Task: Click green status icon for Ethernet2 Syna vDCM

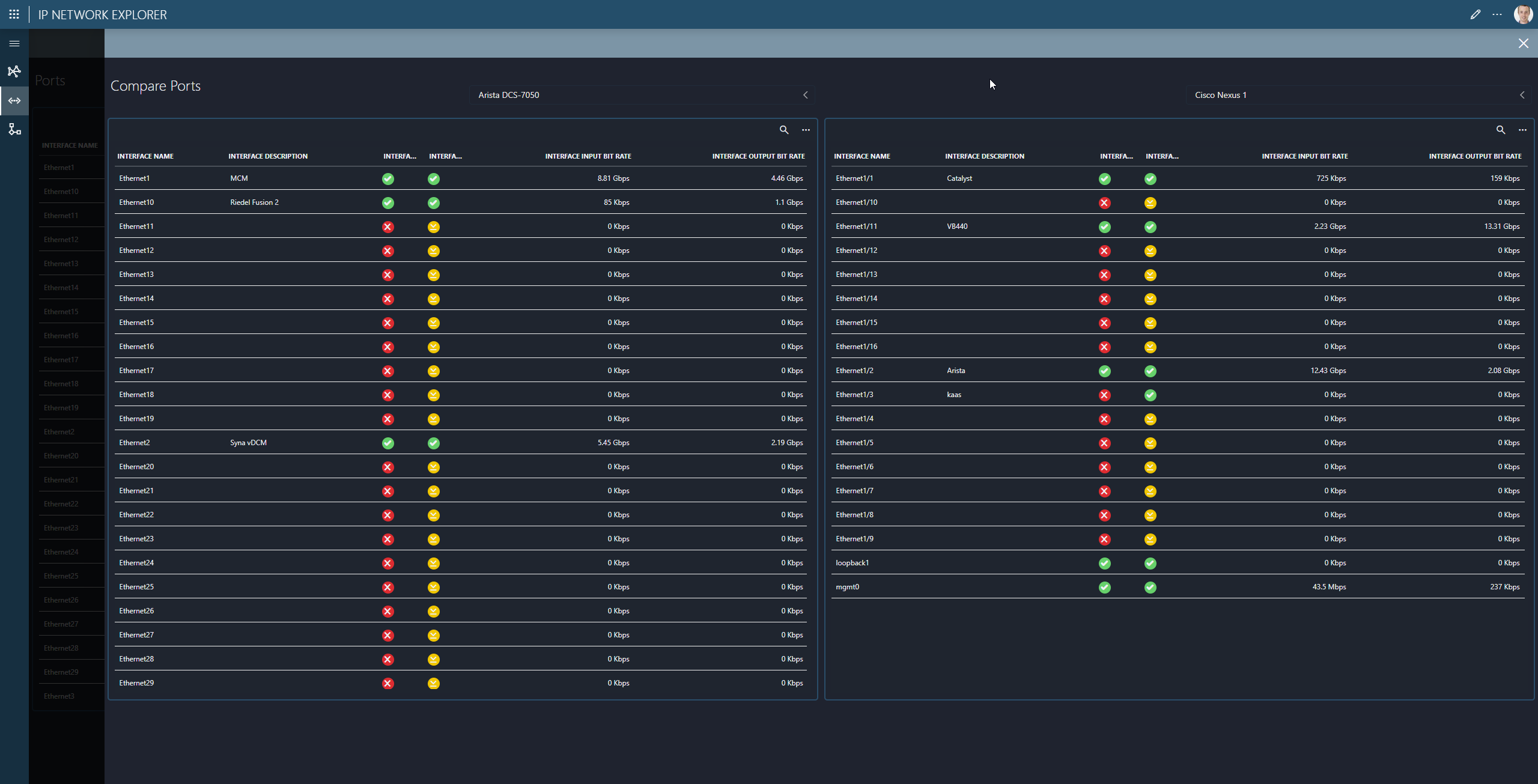Action: 388,443
